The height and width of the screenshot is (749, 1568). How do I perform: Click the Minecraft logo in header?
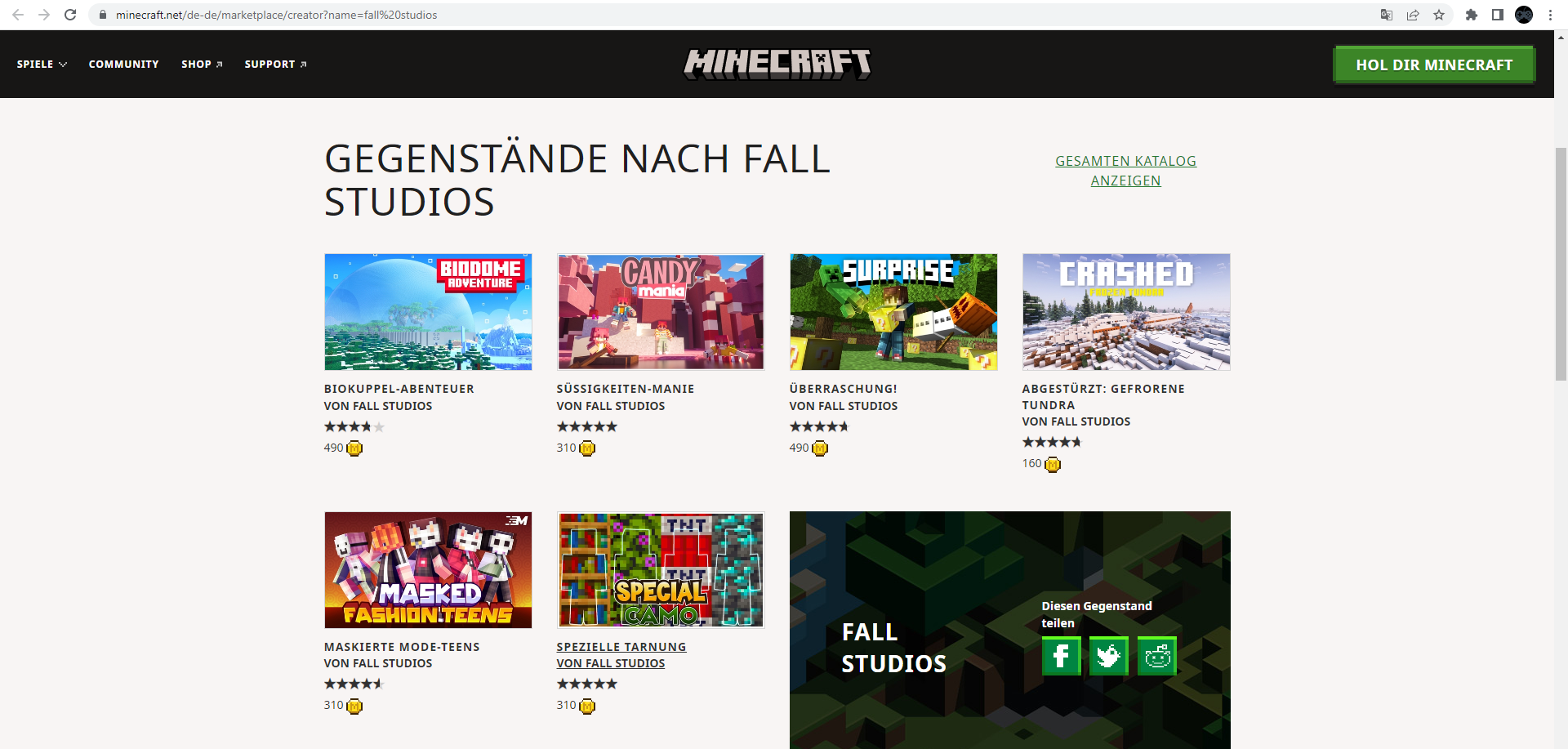[777, 65]
